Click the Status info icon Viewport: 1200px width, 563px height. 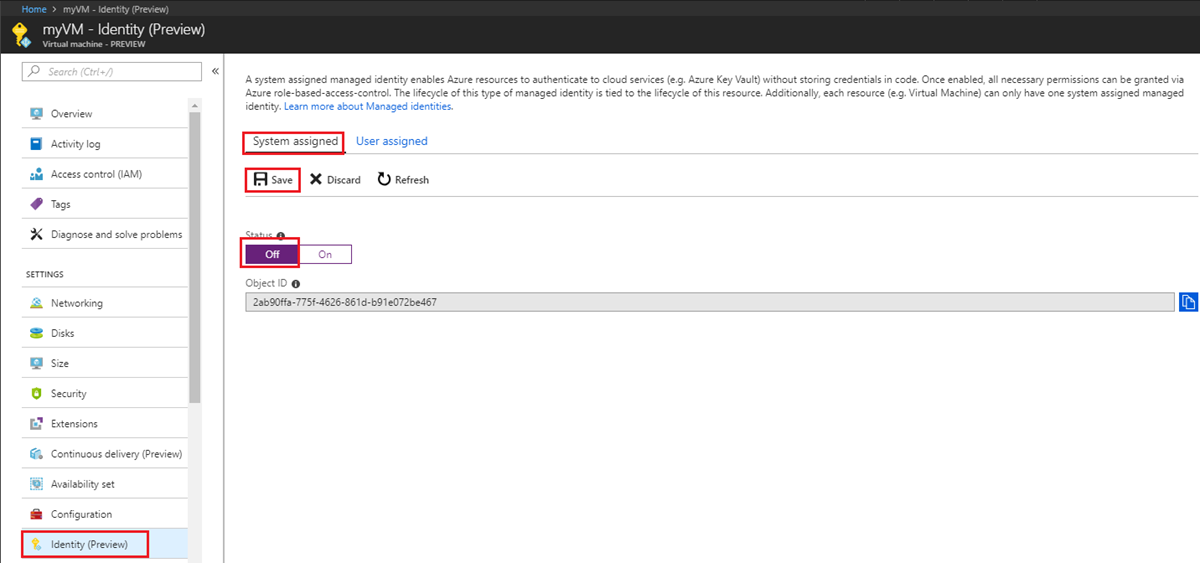[x=281, y=236]
